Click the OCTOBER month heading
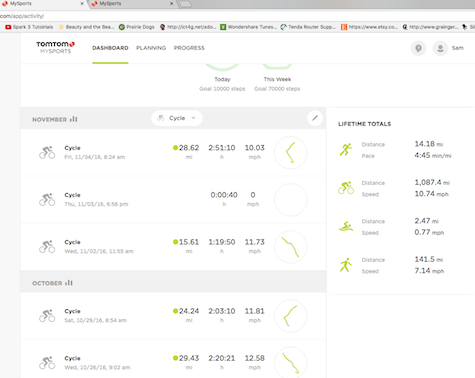Viewport: 475px width, 378px height. (x=47, y=283)
